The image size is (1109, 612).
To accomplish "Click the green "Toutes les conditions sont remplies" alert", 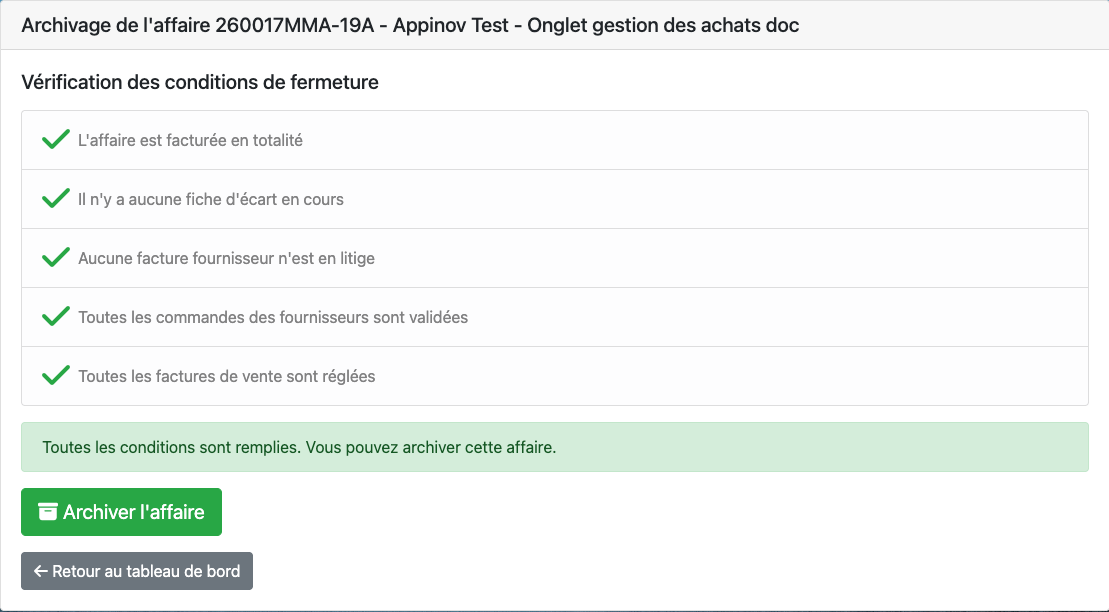I will click(554, 447).
